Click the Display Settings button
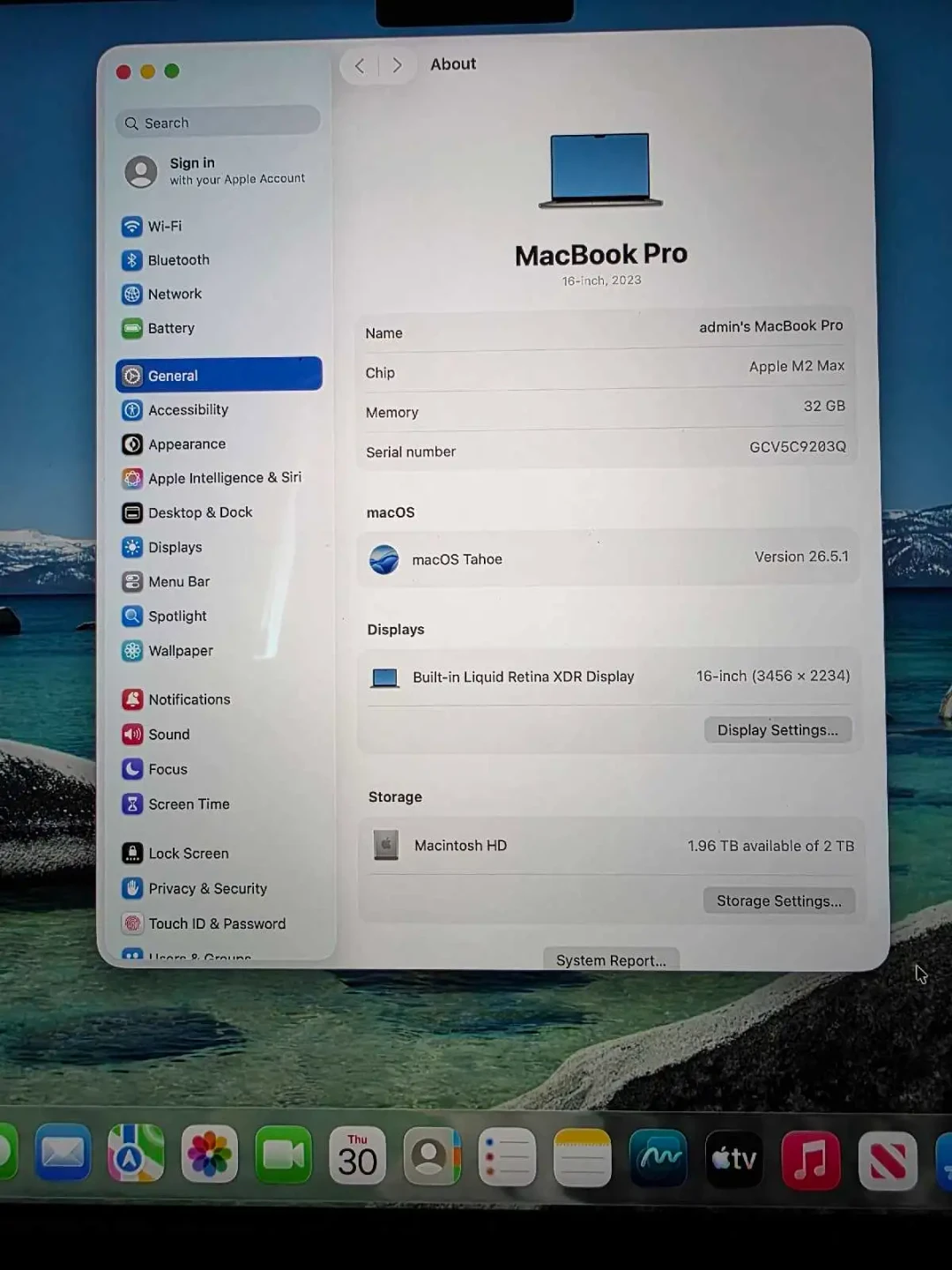 tap(777, 730)
